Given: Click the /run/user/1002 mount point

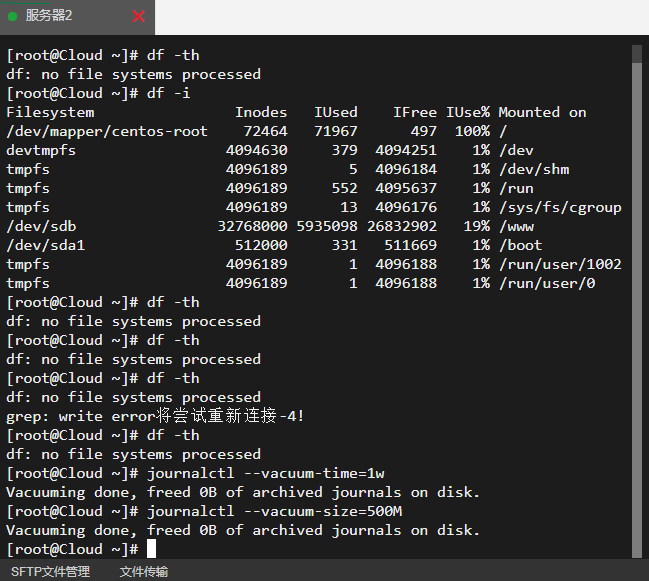Looking at the screenshot, I should click(560, 264).
